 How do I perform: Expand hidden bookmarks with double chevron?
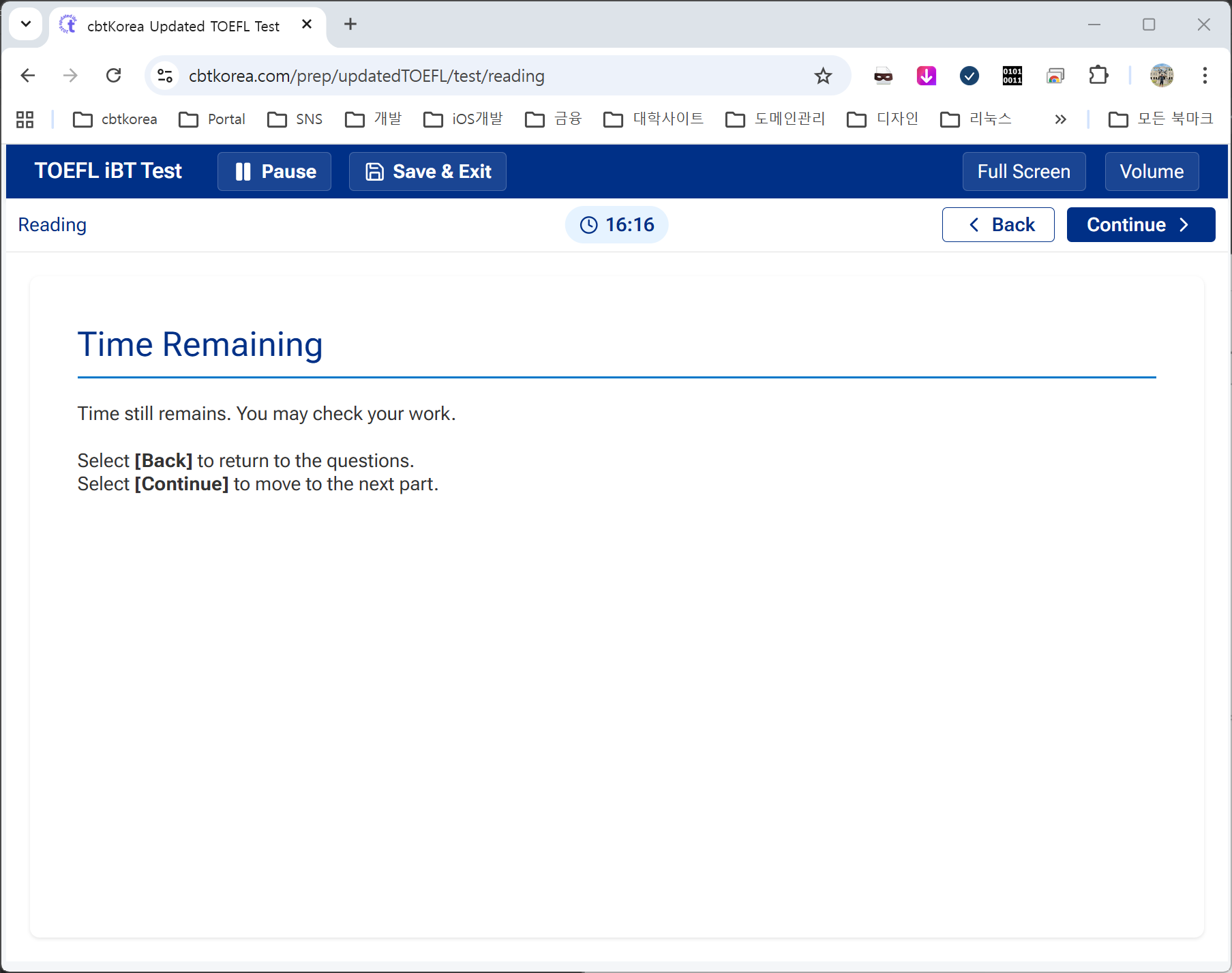(1060, 119)
